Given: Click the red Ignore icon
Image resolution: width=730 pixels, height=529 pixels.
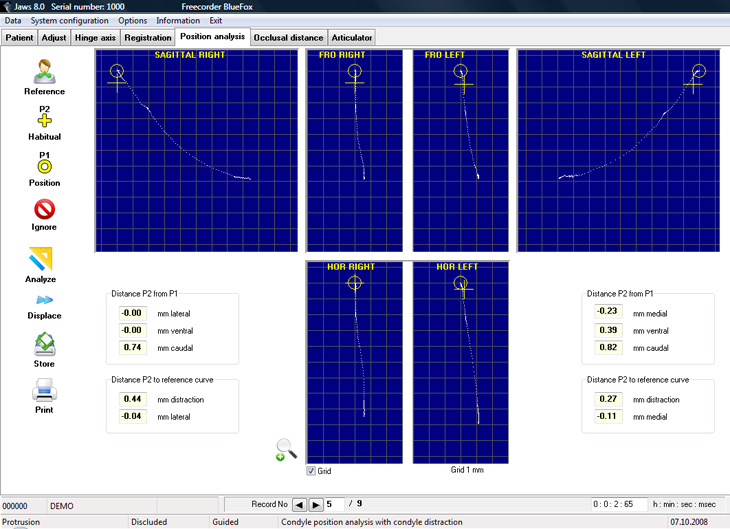Looking at the screenshot, I should [x=45, y=209].
